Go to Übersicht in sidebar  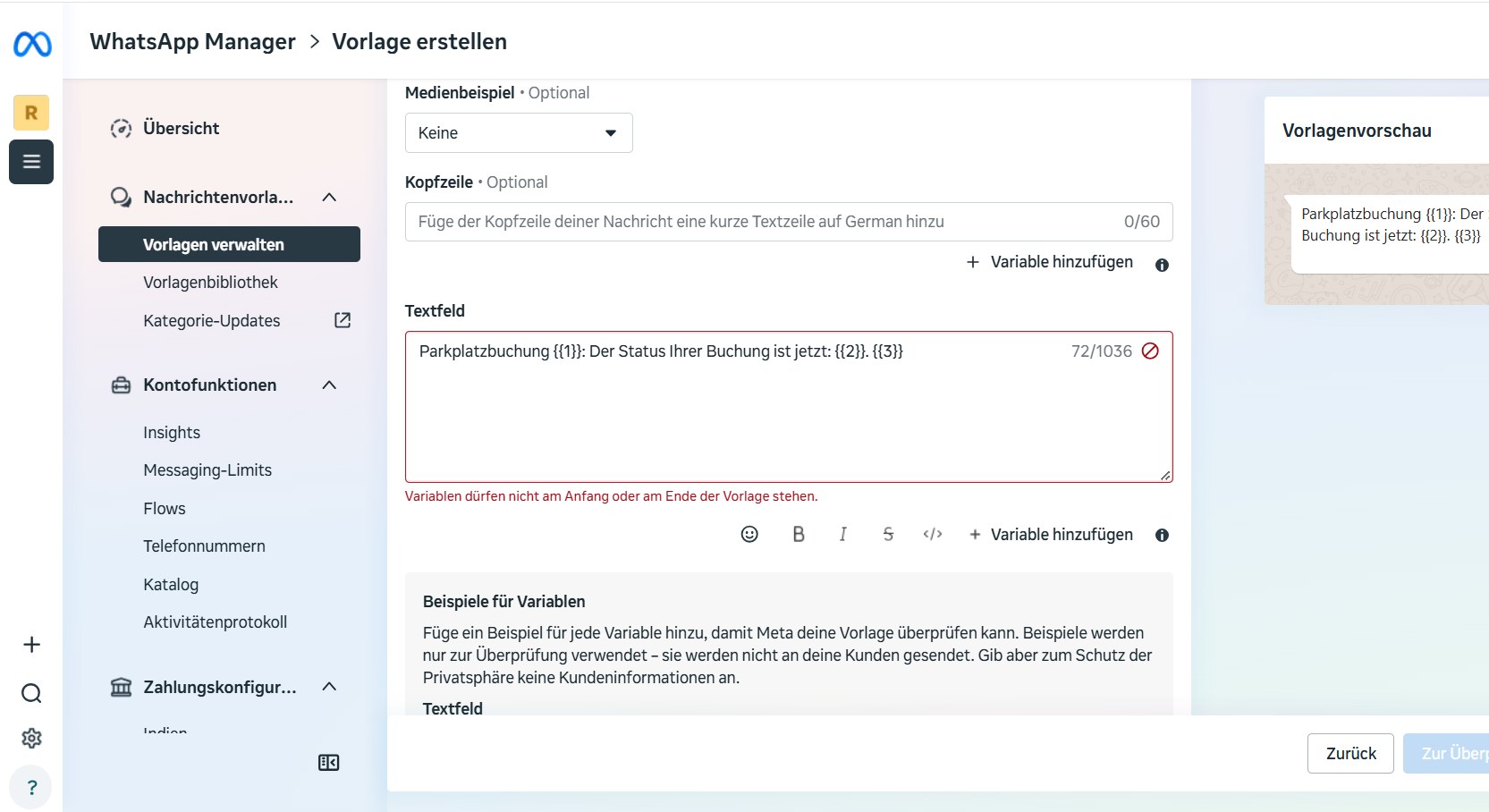click(x=181, y=128)
